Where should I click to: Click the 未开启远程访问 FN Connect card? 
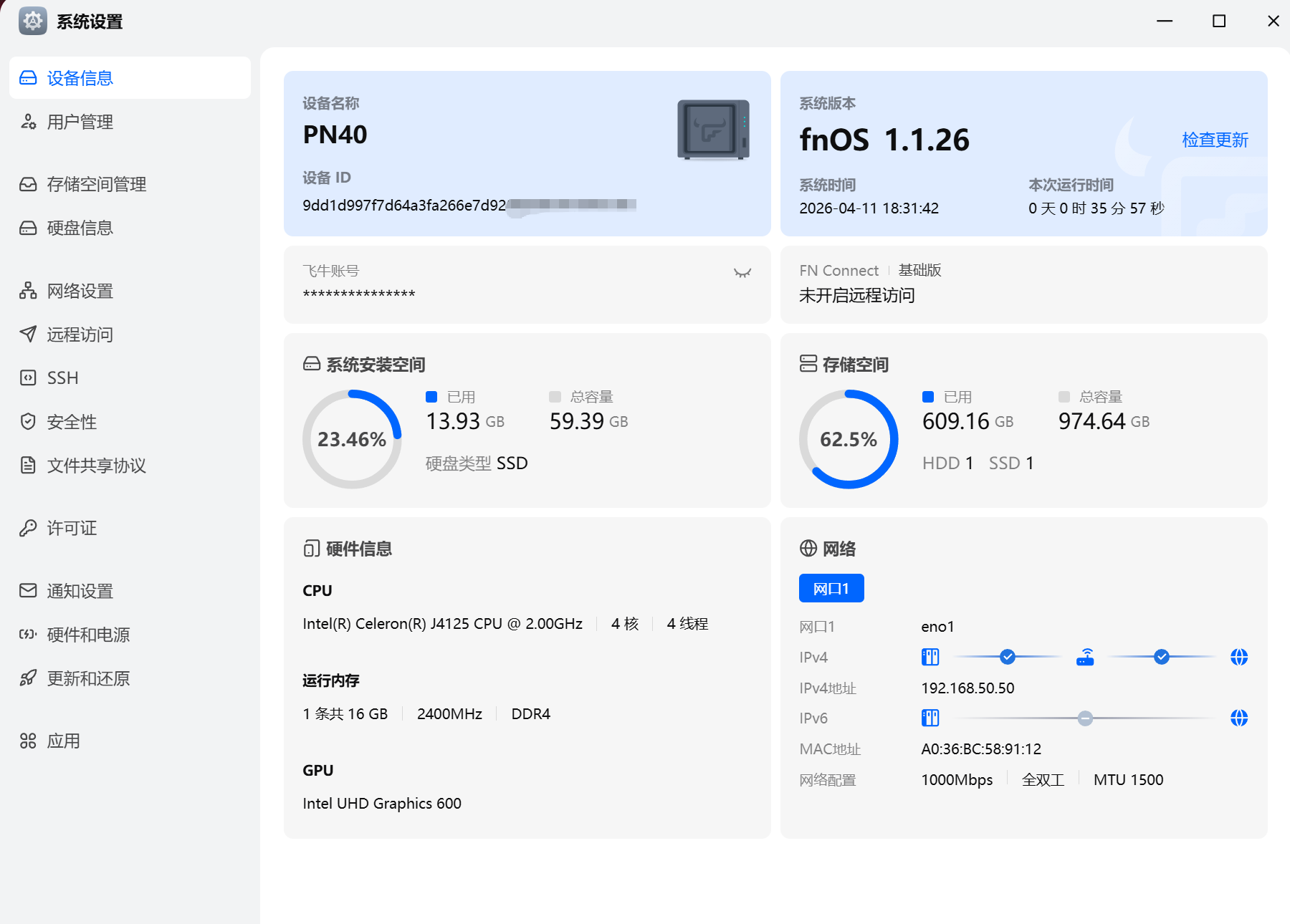[1023, 284]
